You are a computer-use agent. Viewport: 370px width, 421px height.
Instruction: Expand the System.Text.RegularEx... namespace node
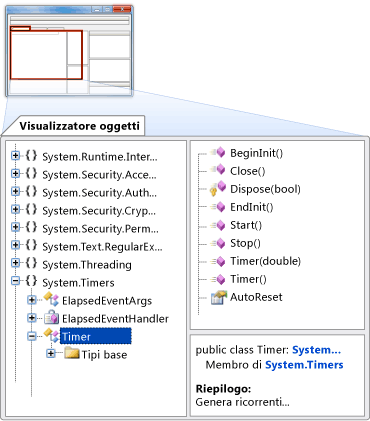[x=15, y=245]
